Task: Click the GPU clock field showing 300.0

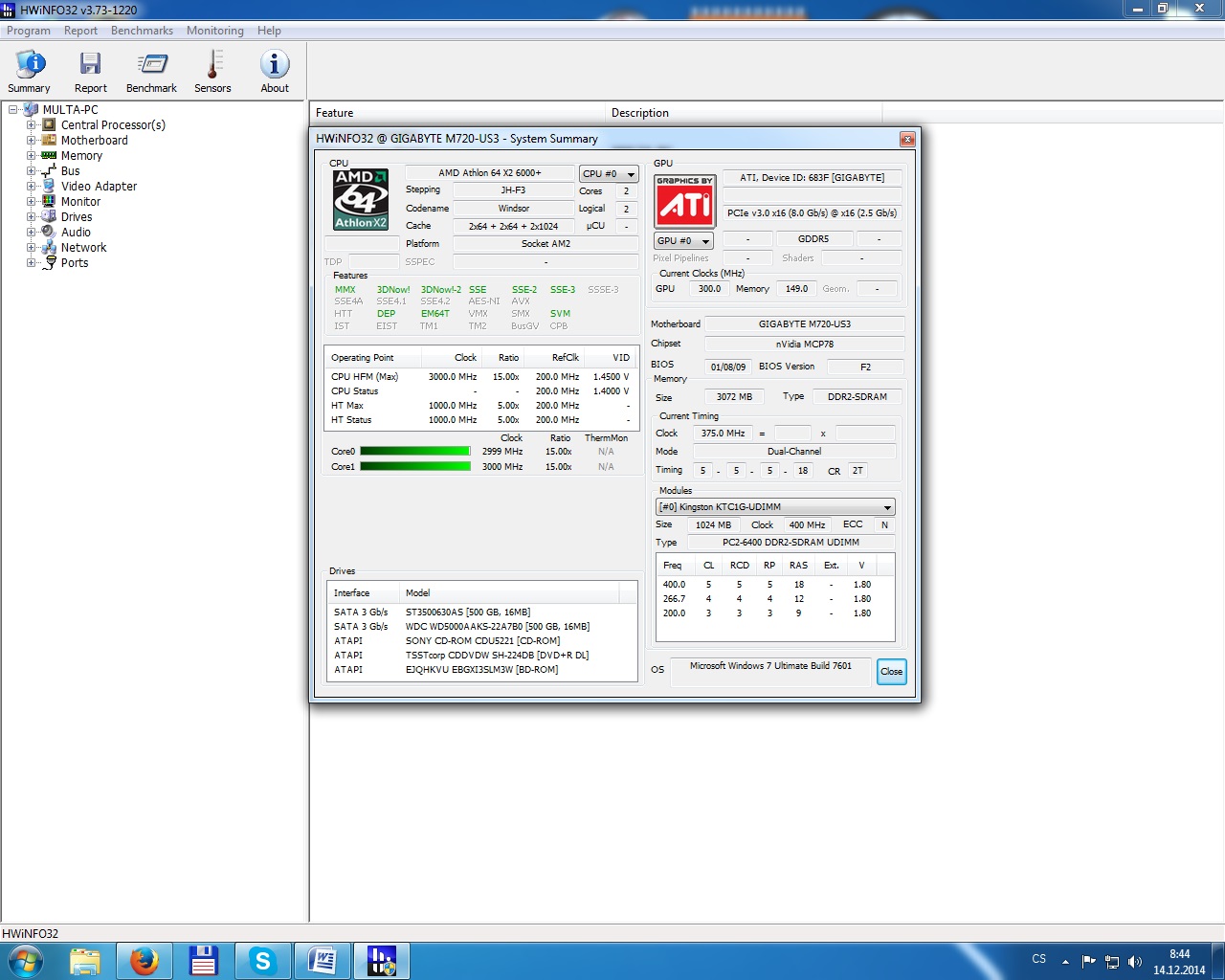Action: [x=709, y=288]
